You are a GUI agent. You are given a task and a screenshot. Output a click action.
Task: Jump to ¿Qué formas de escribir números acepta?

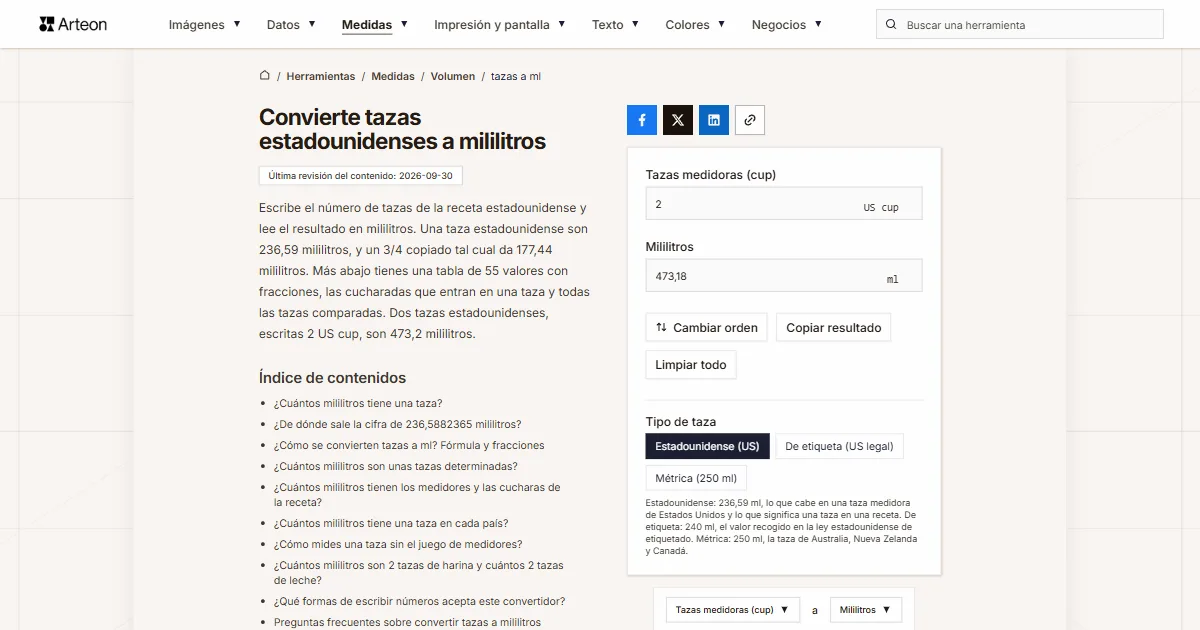click(420, 601)
